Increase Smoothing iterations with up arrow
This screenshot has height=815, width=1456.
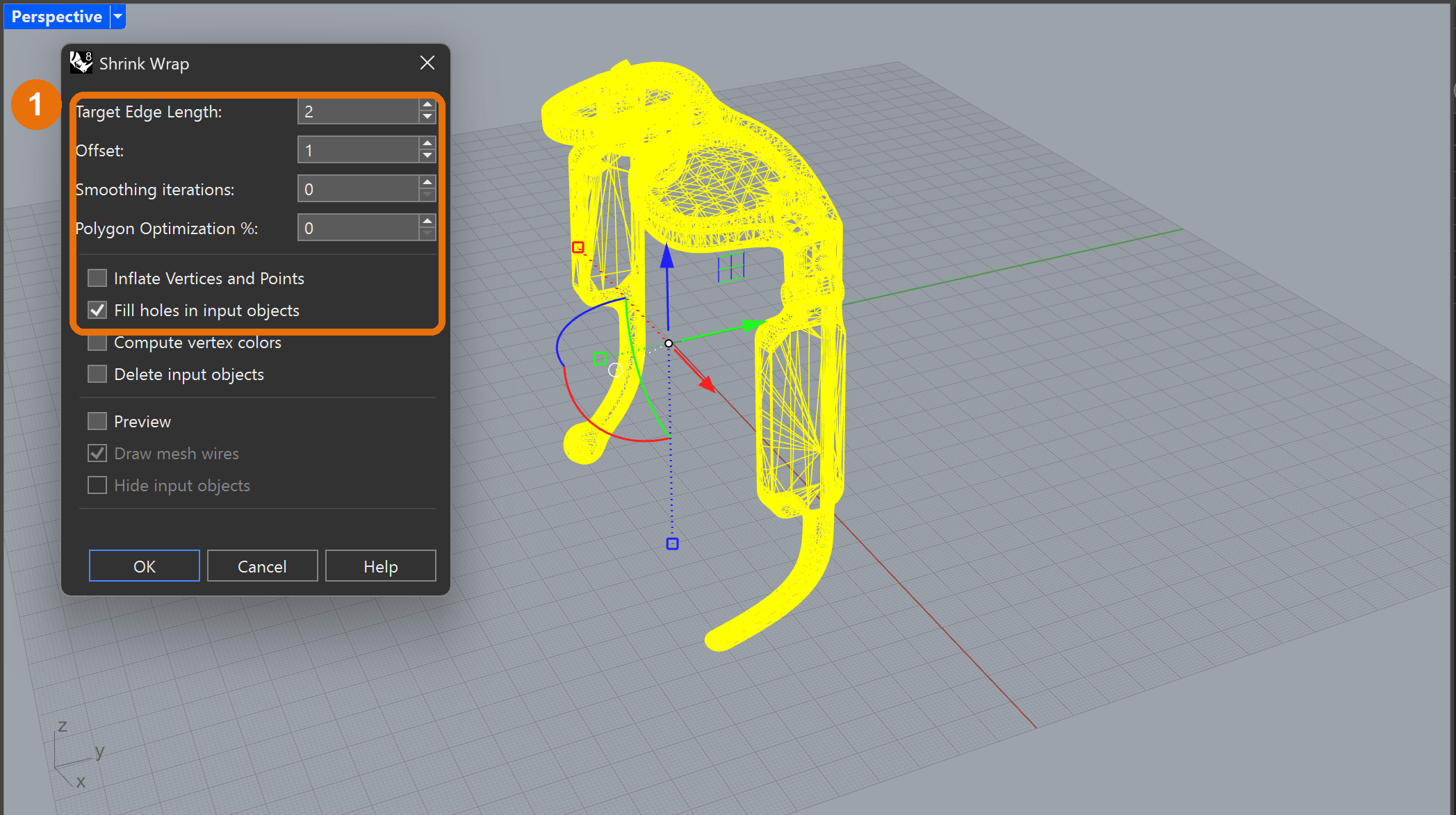point(427,183)
